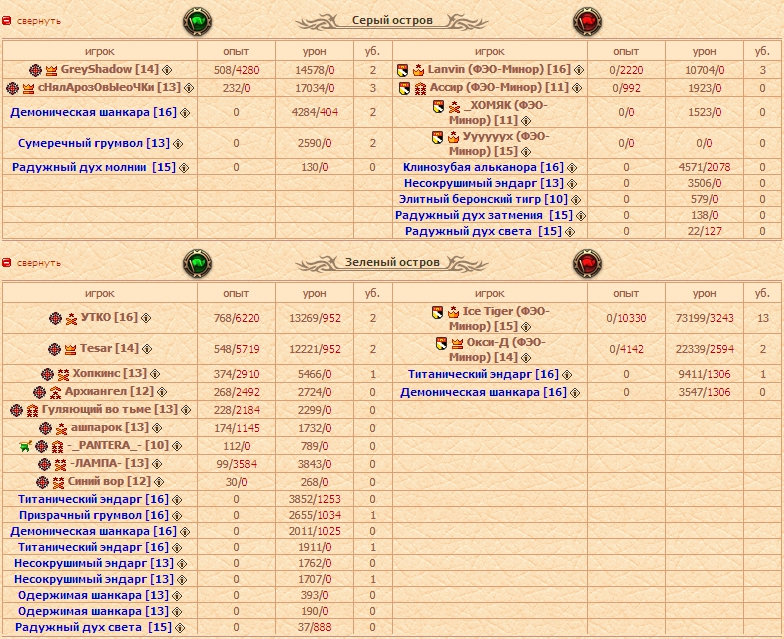Open Призрачный грумвол [16] link

(x=94, y=516)
